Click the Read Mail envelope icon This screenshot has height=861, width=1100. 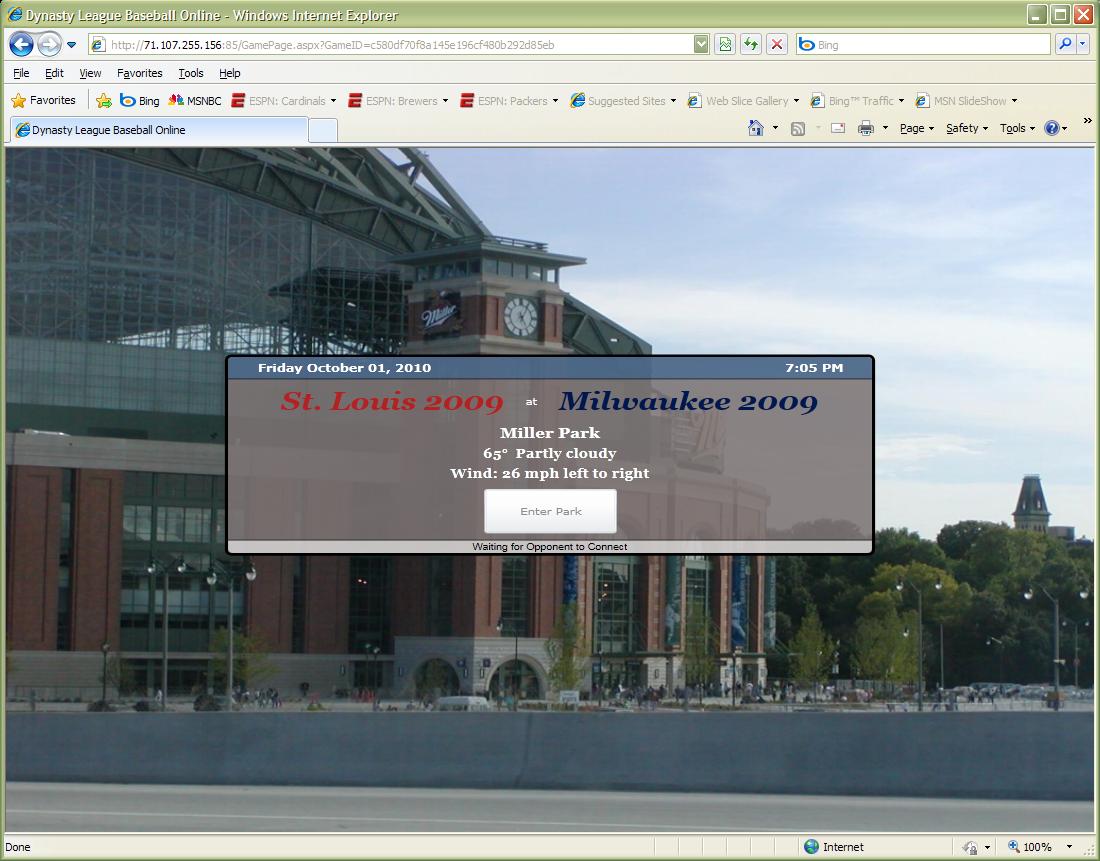tap(838, 128)
